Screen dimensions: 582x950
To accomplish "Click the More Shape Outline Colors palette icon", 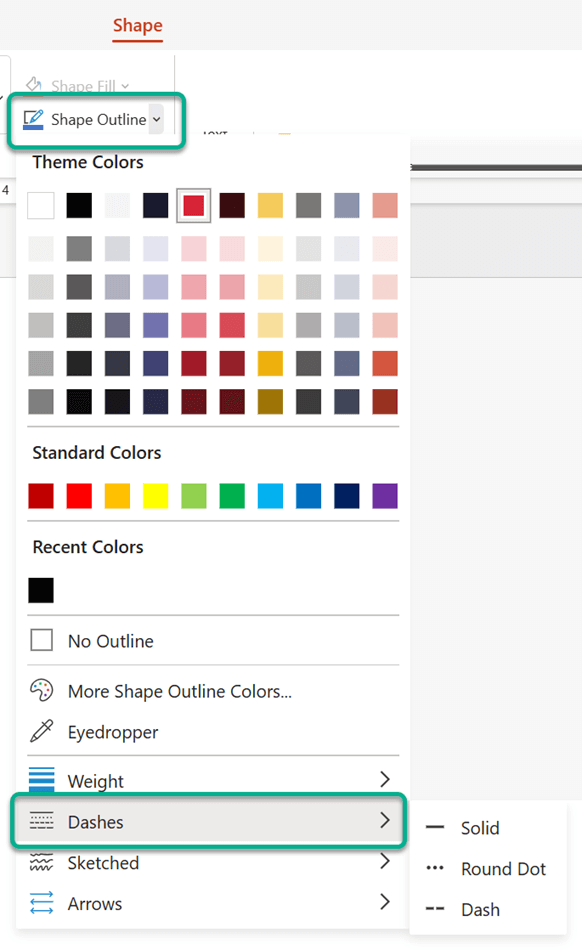I will click(42, 690).
